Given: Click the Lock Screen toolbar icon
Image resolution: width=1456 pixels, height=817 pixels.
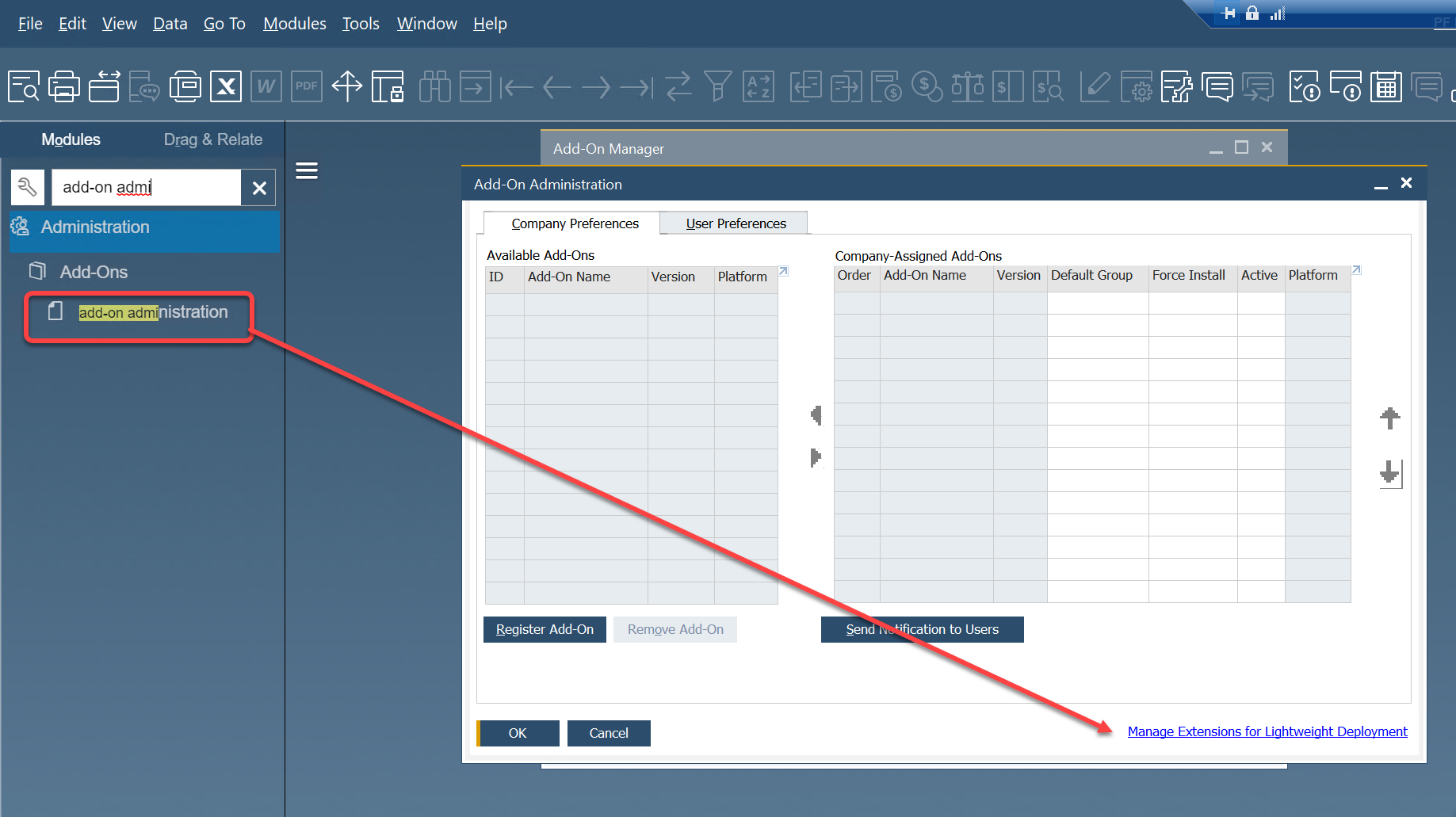Looking at the screenshot, I should tap(388, 86).
